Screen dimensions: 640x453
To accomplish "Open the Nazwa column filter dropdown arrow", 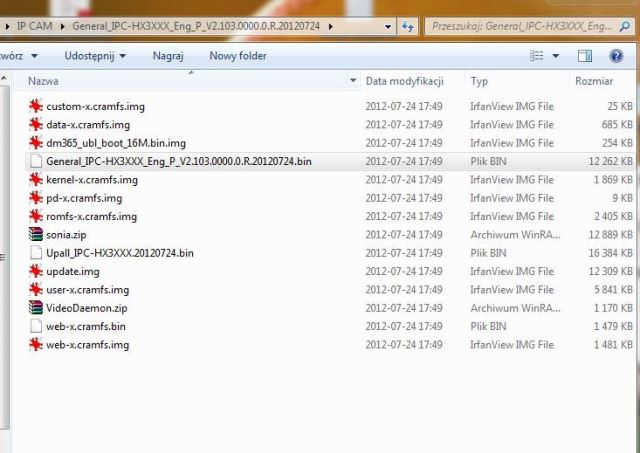I will point(353,80).
